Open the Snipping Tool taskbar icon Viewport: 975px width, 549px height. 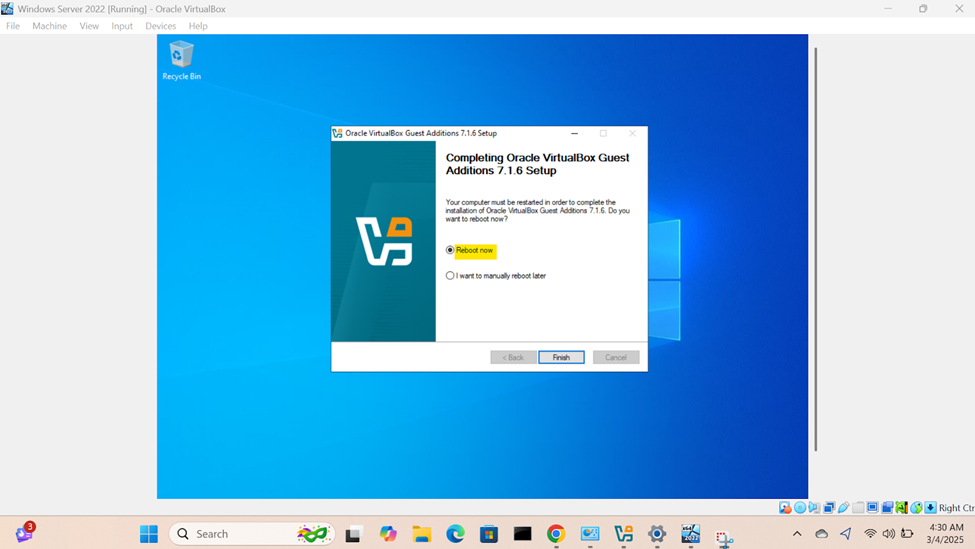coord(724,537)
